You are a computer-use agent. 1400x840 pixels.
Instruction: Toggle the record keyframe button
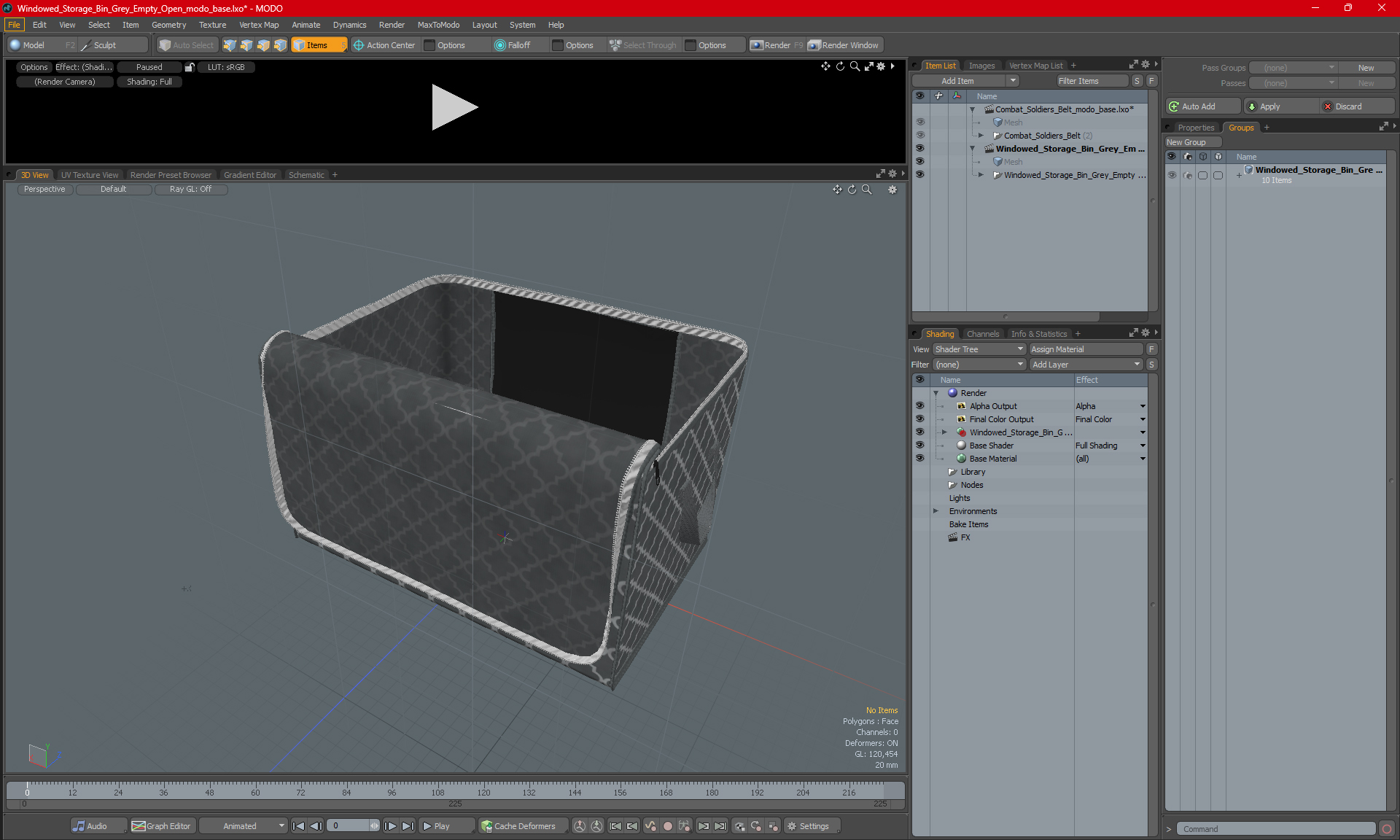tap(667, 826)
